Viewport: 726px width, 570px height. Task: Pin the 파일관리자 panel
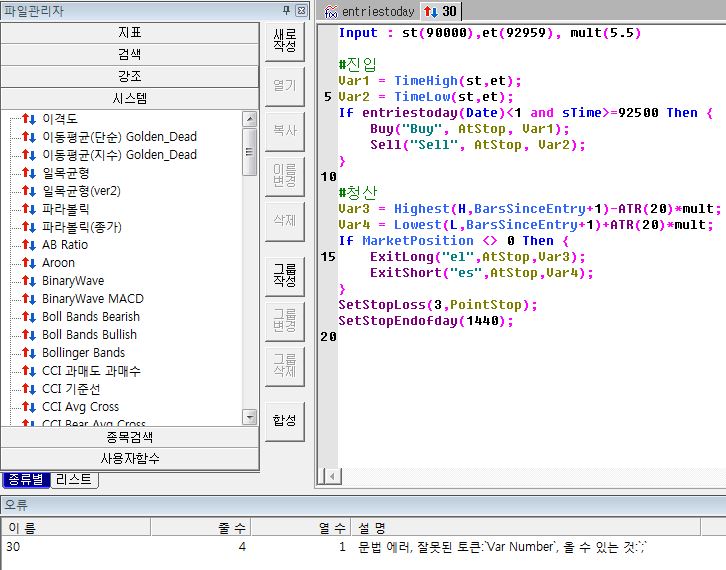(x=286, y=11)
